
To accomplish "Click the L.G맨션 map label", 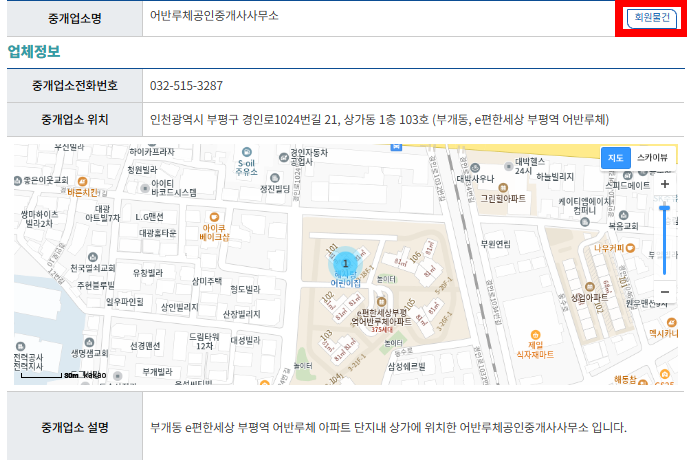I will click(149, 217).
